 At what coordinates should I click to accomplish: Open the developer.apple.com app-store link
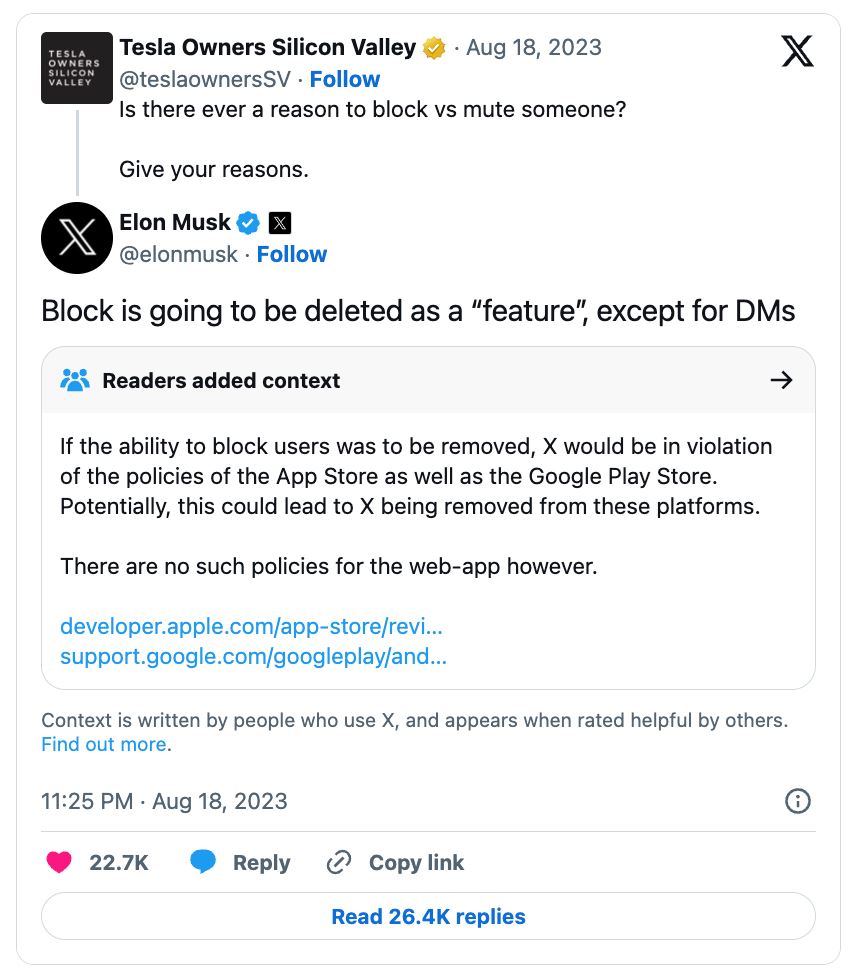point(251,626)
